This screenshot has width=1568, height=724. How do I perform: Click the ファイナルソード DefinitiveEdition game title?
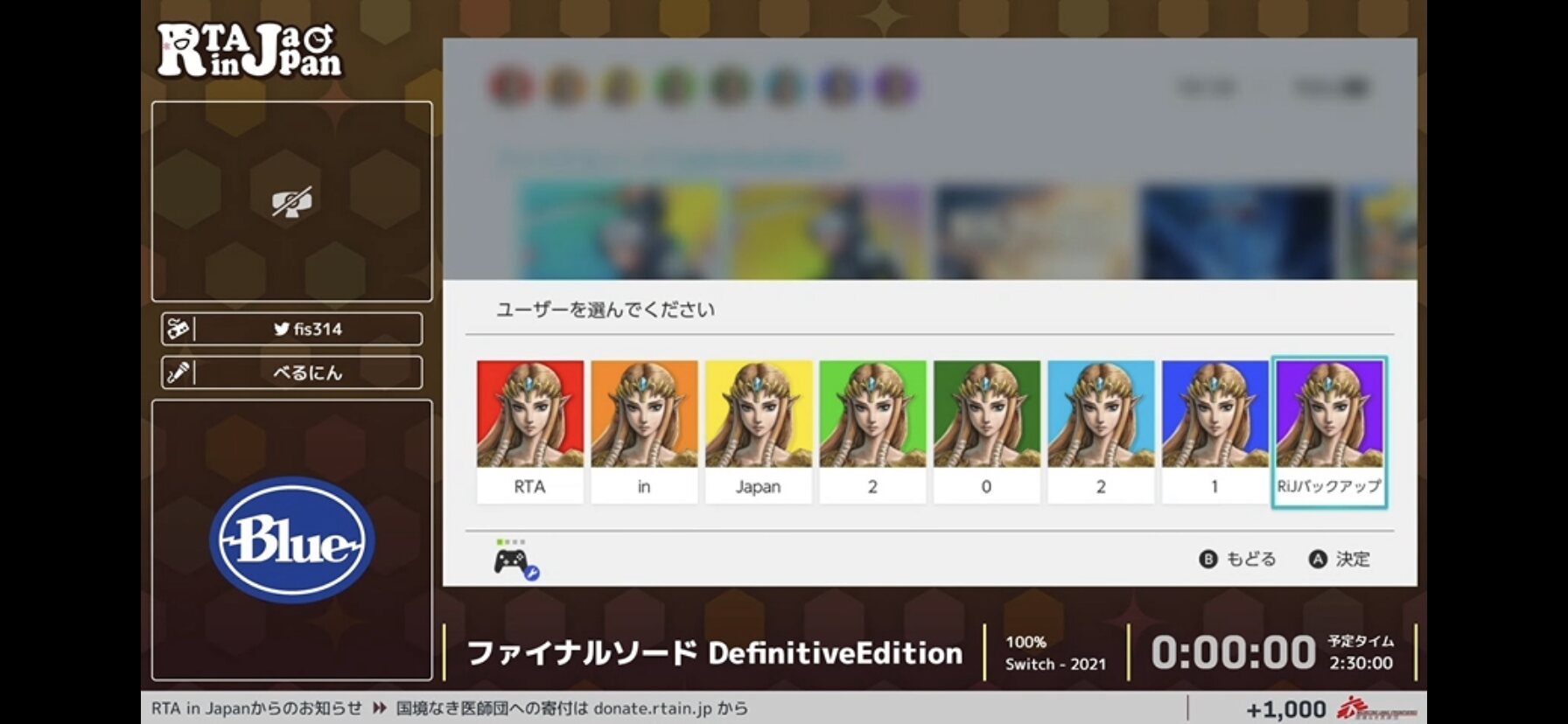click(715, 652)
